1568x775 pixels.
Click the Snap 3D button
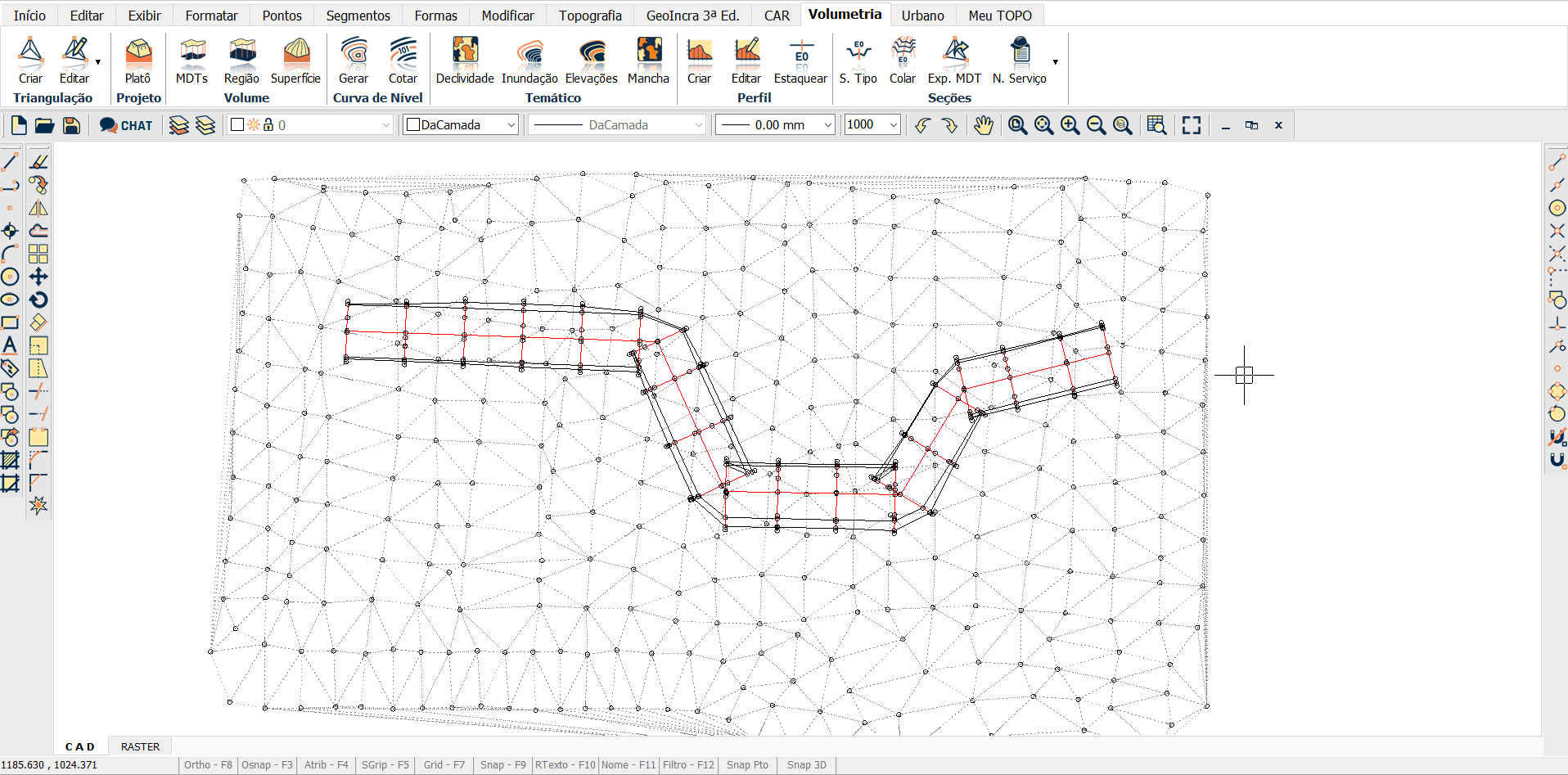pyautogui.click(x=806, y=765)
